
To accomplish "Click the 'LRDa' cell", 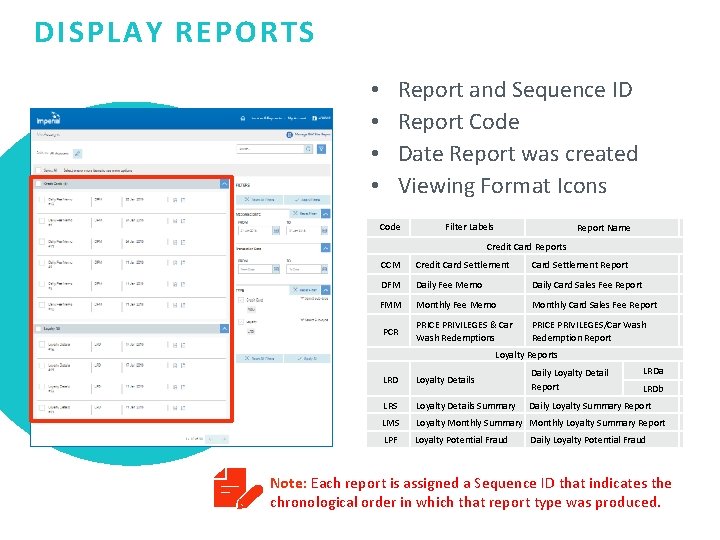I will pos(652,371).
